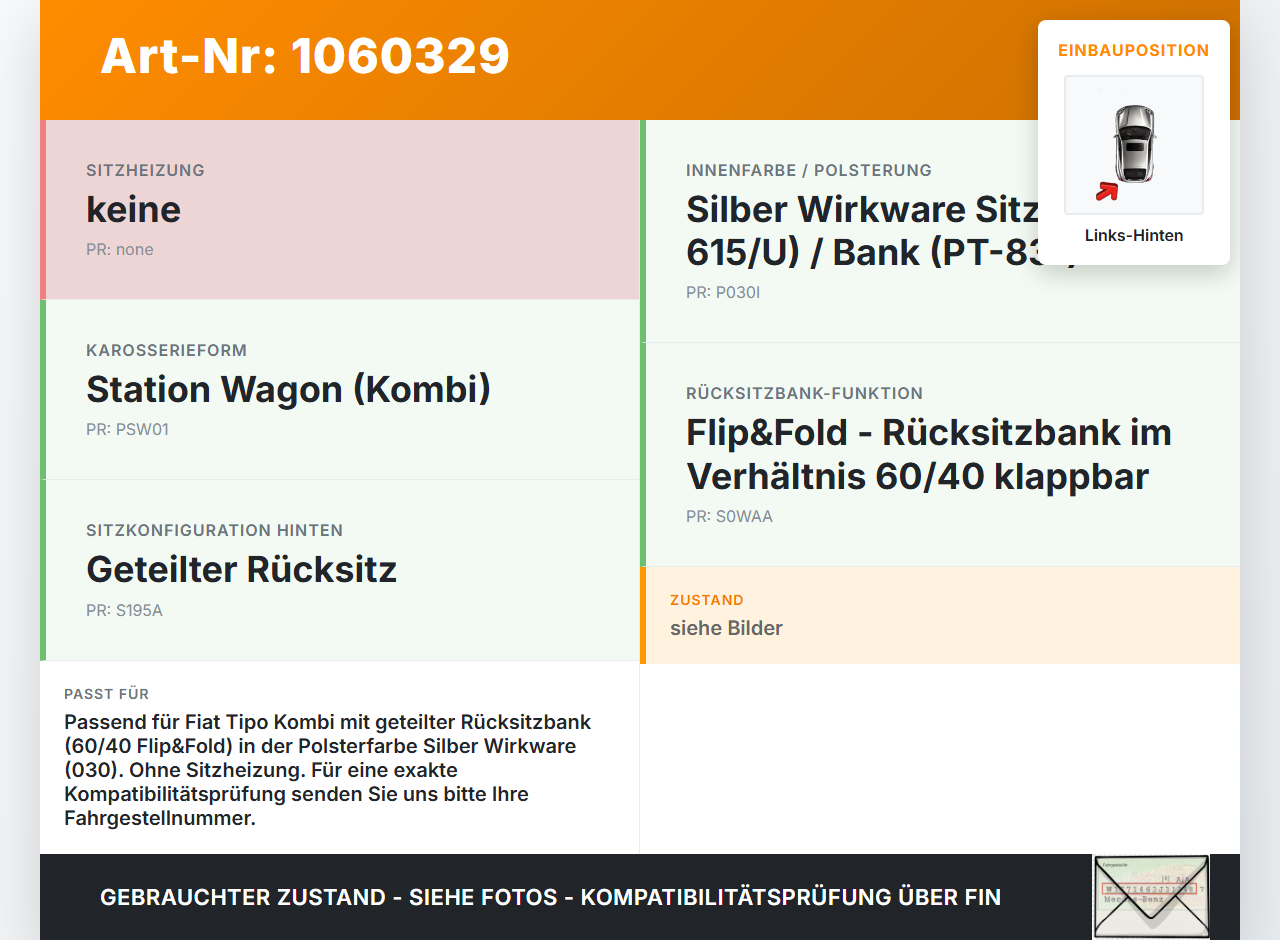Click the 'PR: S0WAA' code
Image resolution: width=1280 pixels, height=940 pixels.
(730, 517)
